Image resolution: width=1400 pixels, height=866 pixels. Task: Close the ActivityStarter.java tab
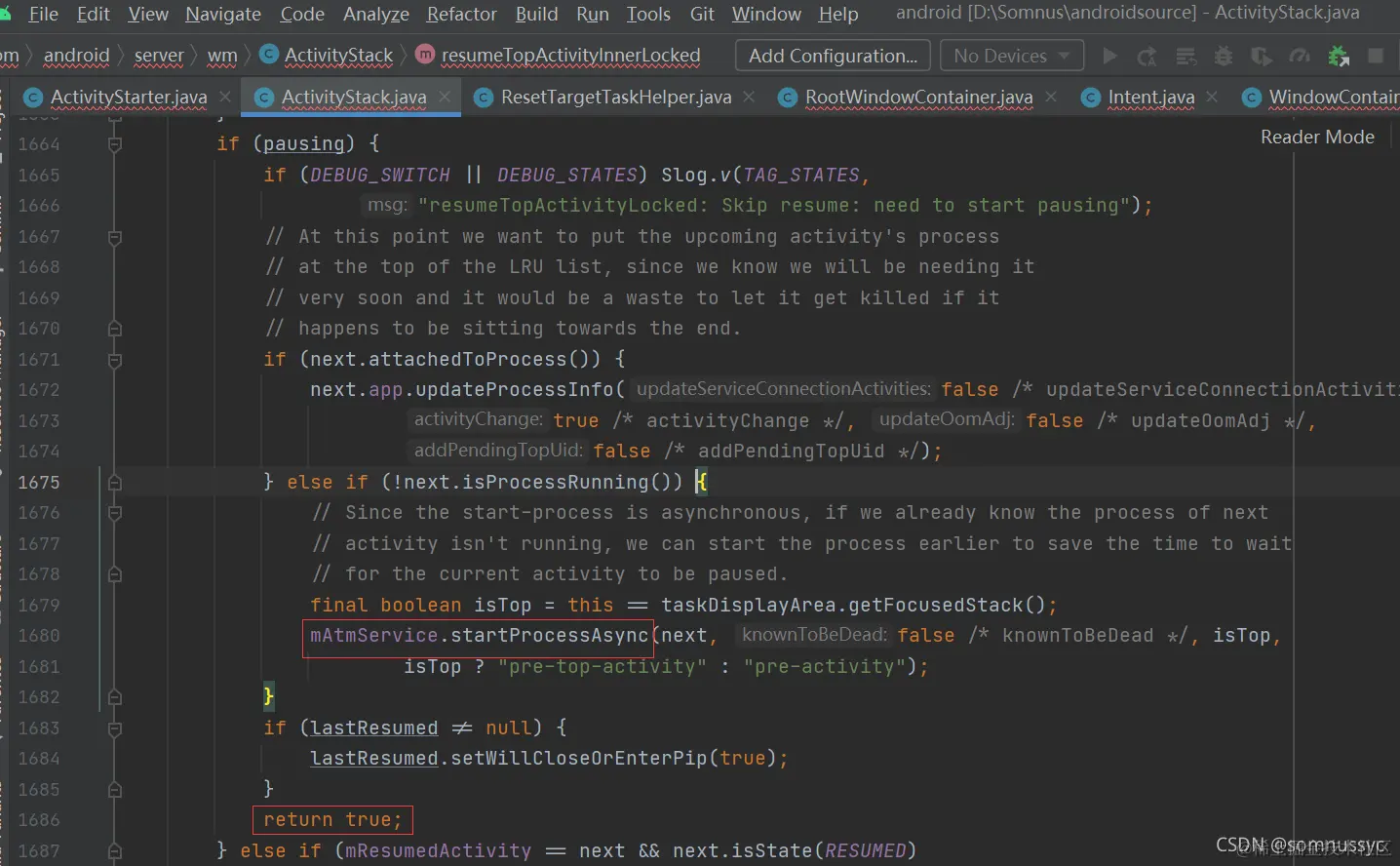point(225,97)
